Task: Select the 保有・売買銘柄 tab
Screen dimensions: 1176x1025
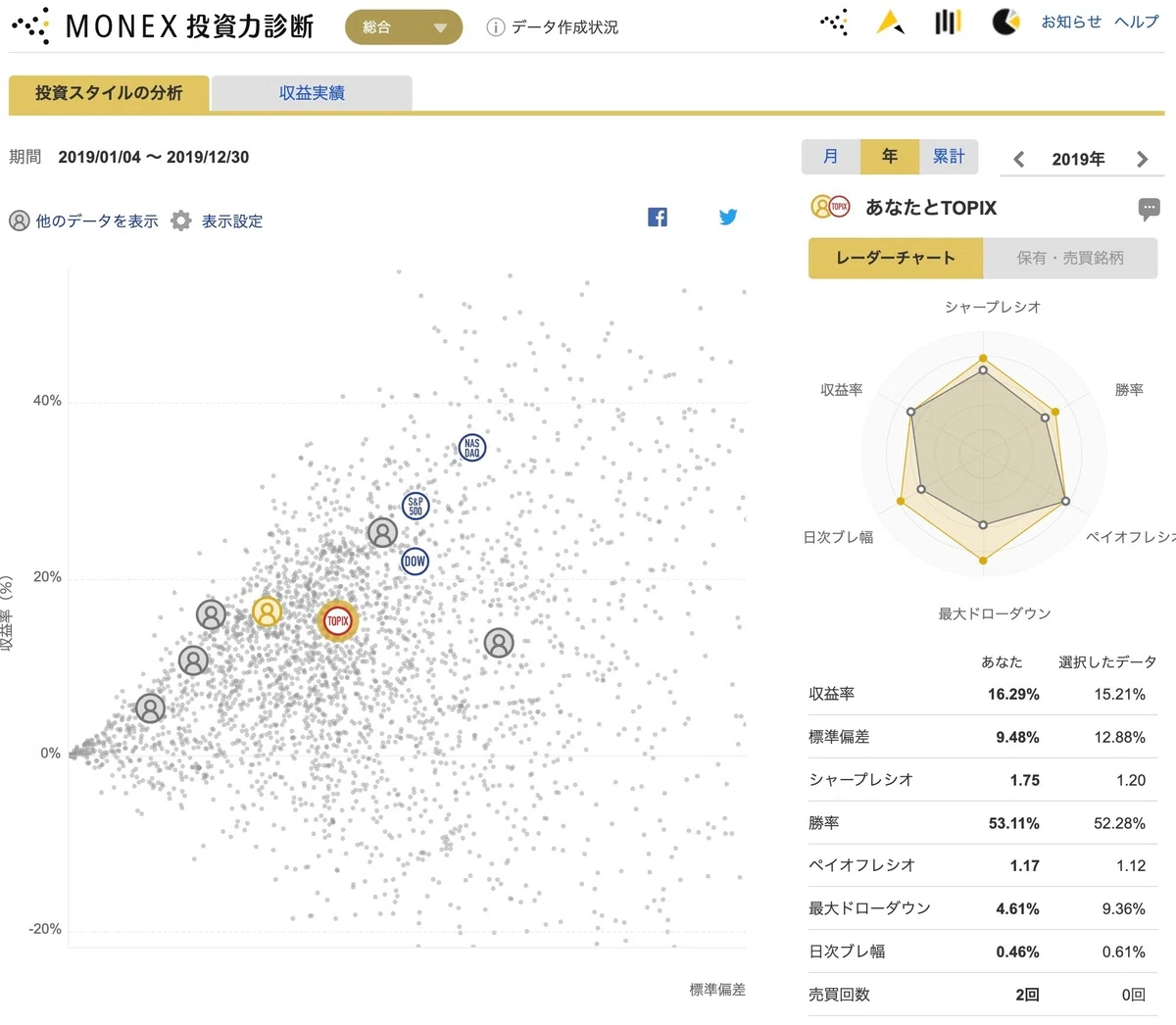Action: 1070,258
